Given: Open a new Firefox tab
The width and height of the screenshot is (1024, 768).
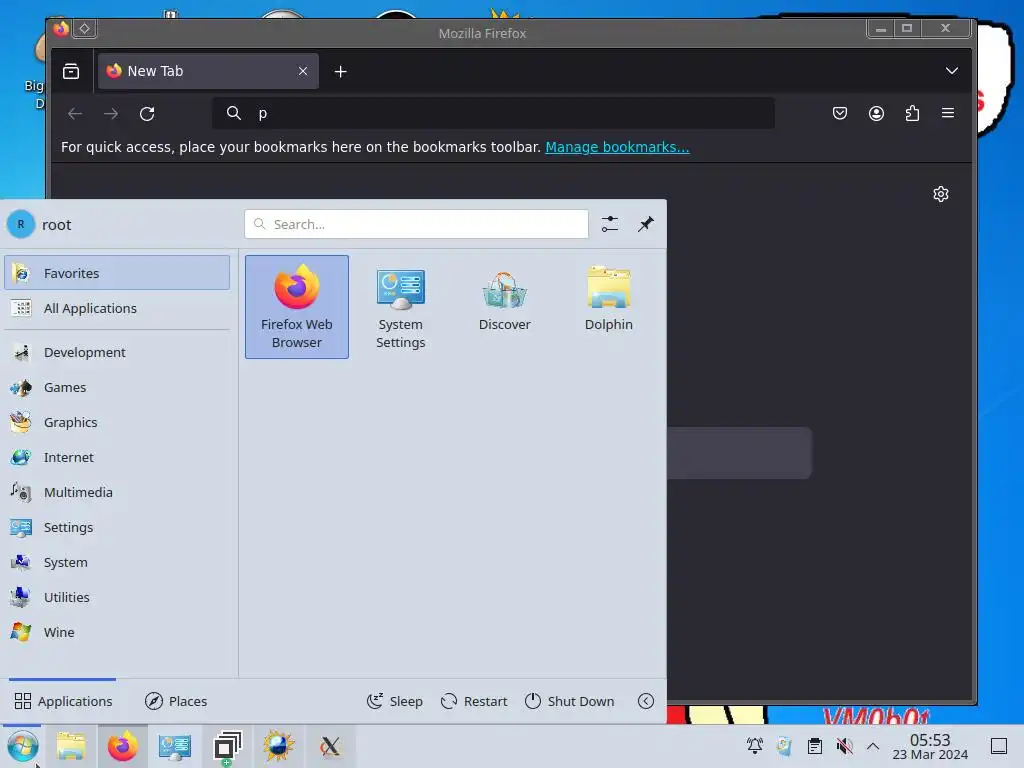Looking at the screenshot, I should click(x=340, y=72).
